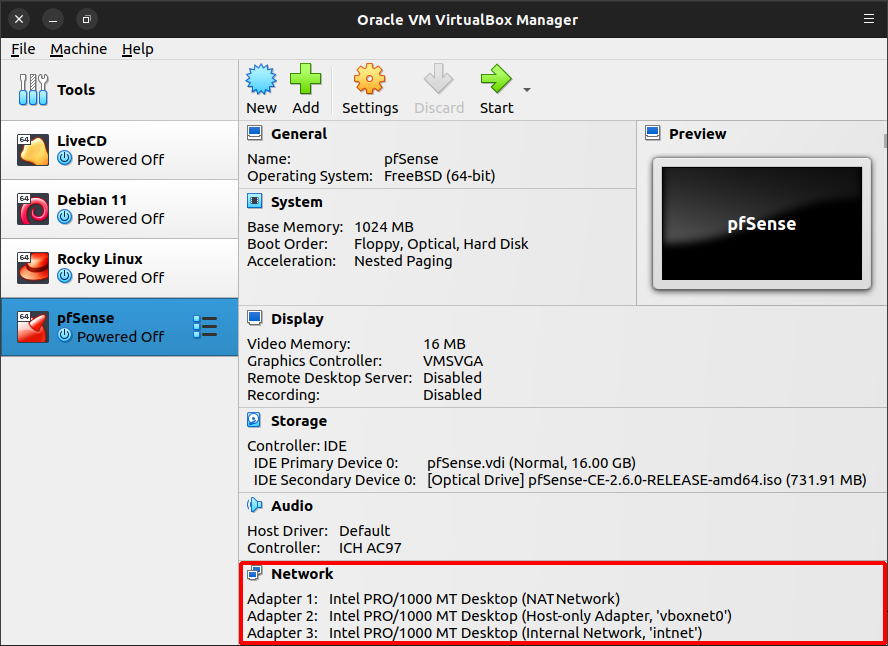Click the Display section header
The width and height of the screenshot is (888, 646).
point(297,319)
